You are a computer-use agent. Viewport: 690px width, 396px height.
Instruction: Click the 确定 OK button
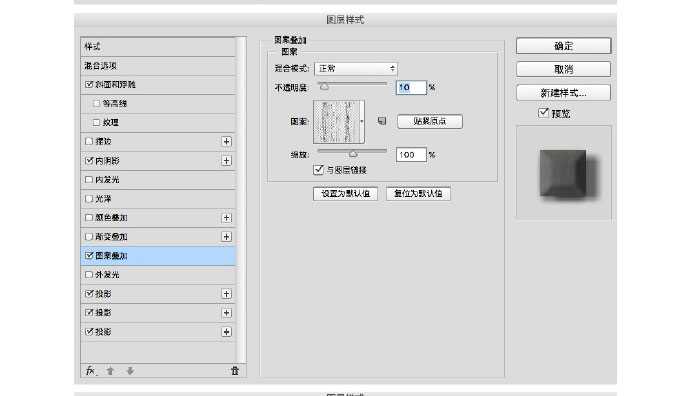point(563,46)
